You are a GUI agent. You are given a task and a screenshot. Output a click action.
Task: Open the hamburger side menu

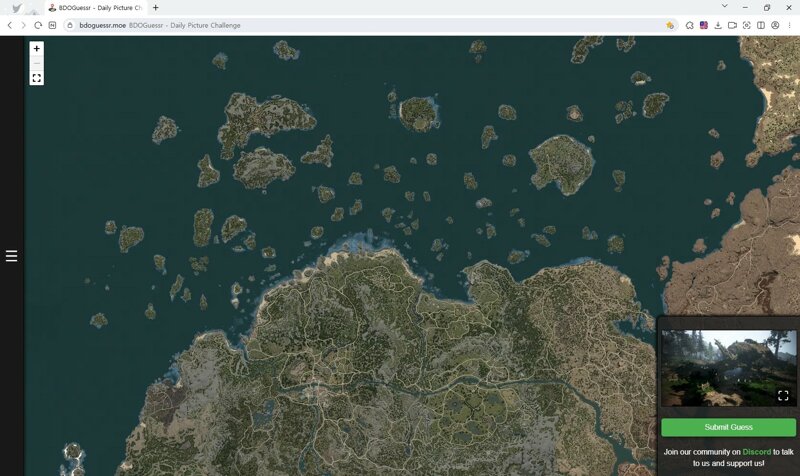coord(11,256)
